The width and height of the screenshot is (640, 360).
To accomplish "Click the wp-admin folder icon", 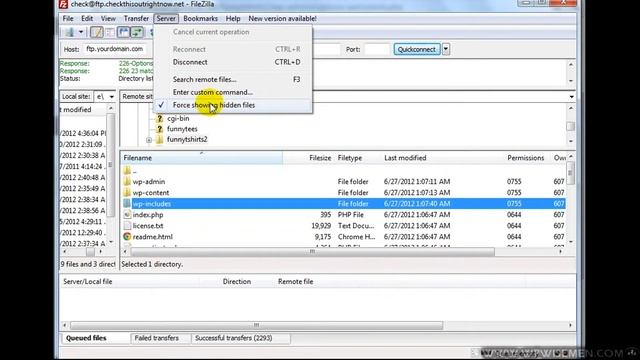I will [x=127, y=181].
